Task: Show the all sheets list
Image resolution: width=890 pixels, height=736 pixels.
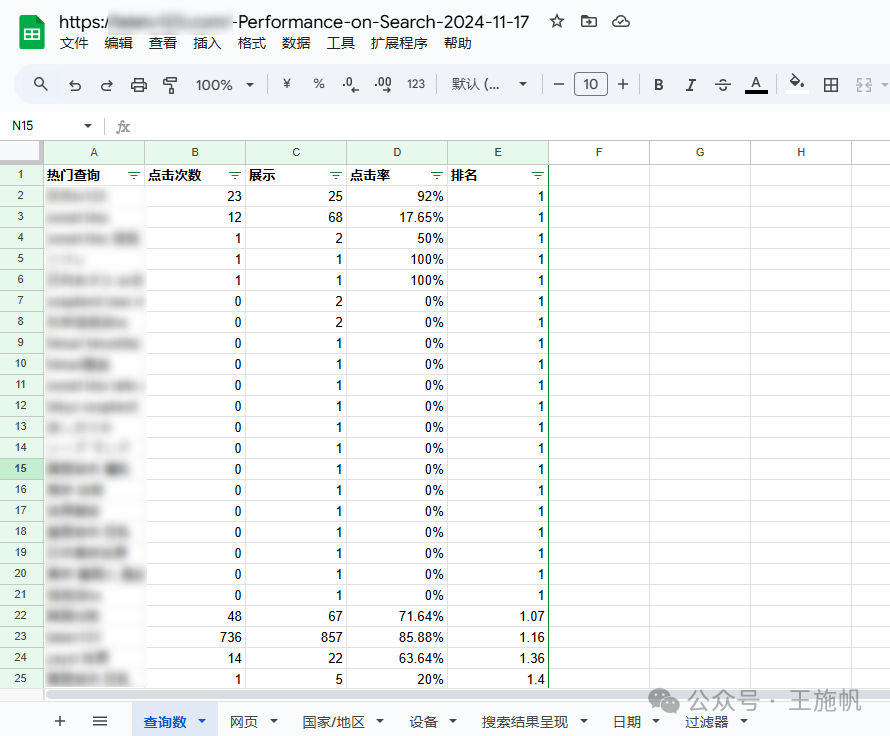Action: (x=100, y=721)
